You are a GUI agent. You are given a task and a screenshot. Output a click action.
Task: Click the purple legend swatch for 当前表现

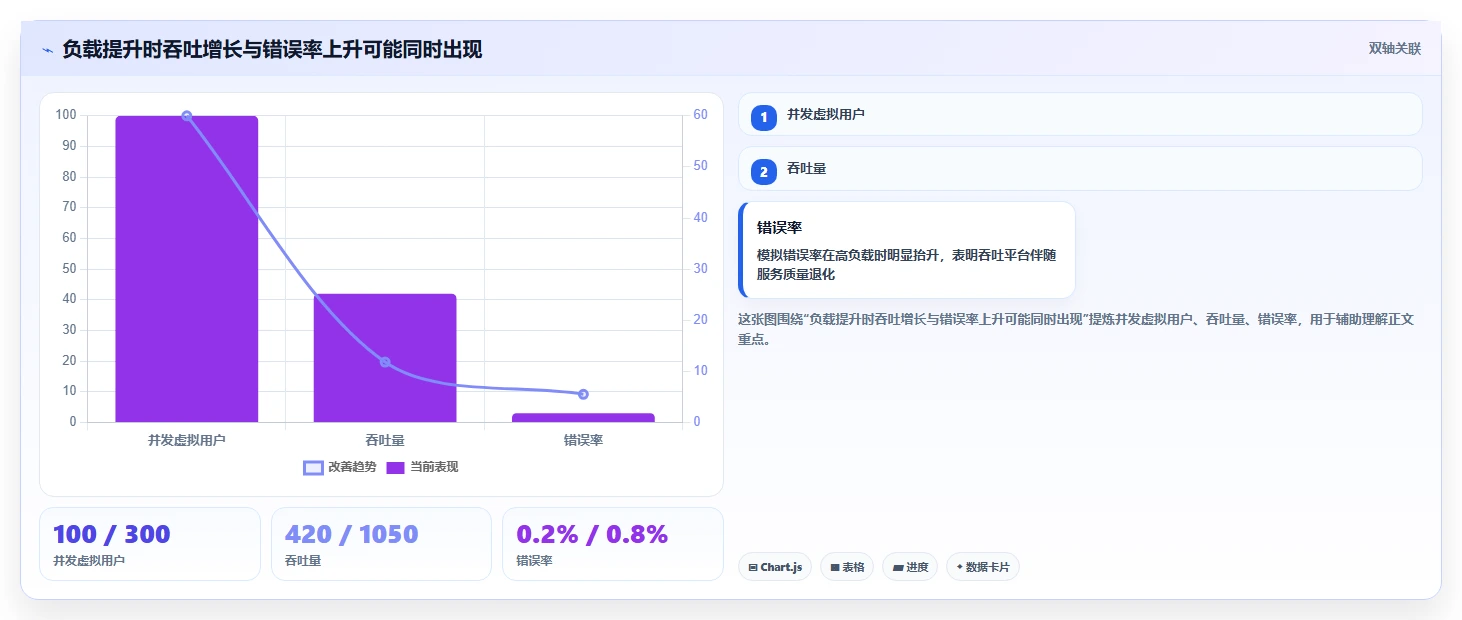click(395, 468)
